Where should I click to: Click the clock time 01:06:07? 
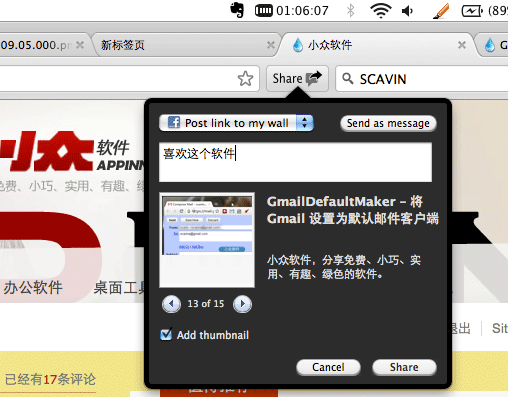point(302,11)
